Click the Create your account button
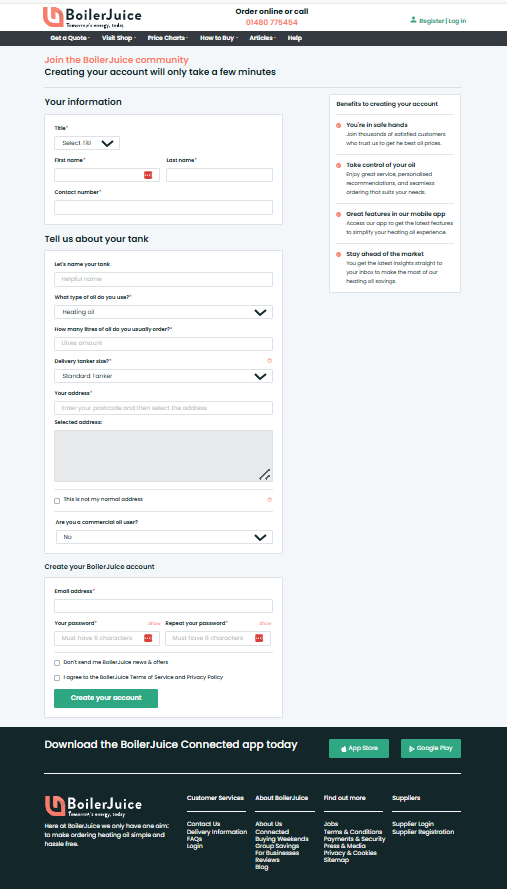The height and width of the screenshot is (889, 507). [x=106, y=698]
